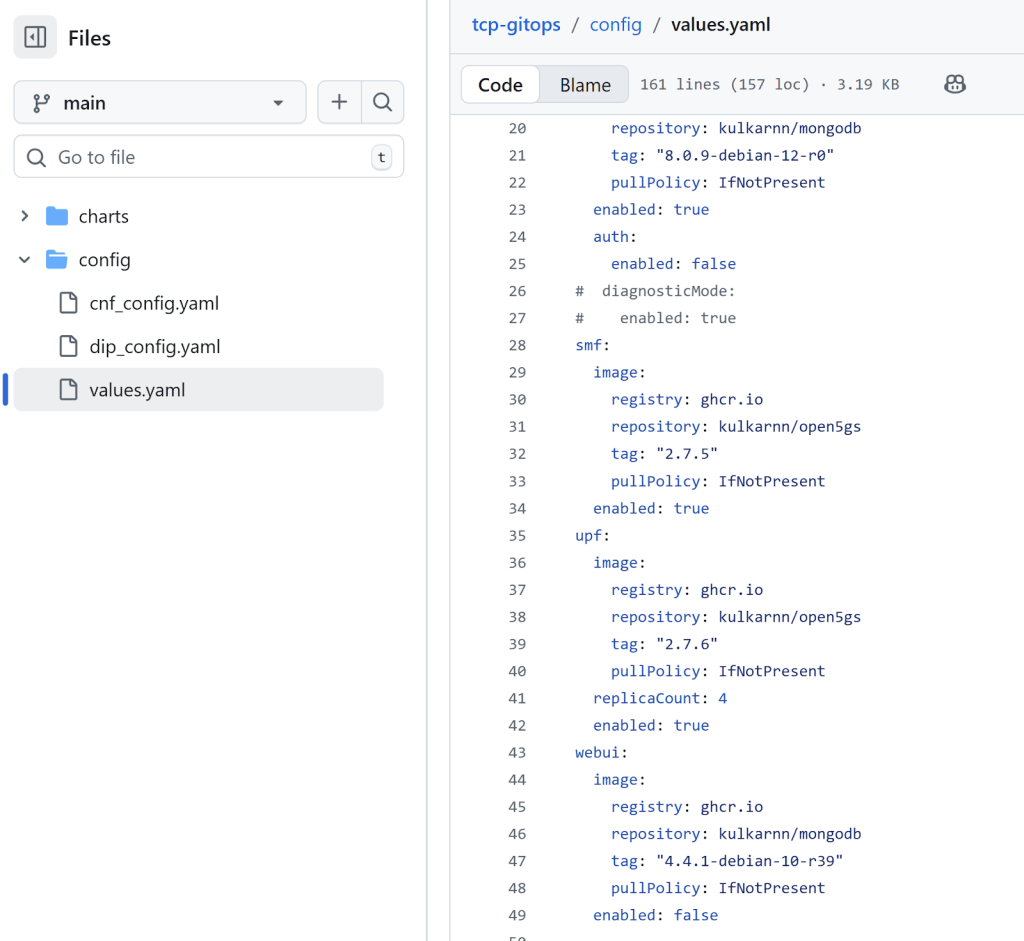Click the config folder icon
Viewport: 1024px width, 941px height.
(x=57, y=260)
